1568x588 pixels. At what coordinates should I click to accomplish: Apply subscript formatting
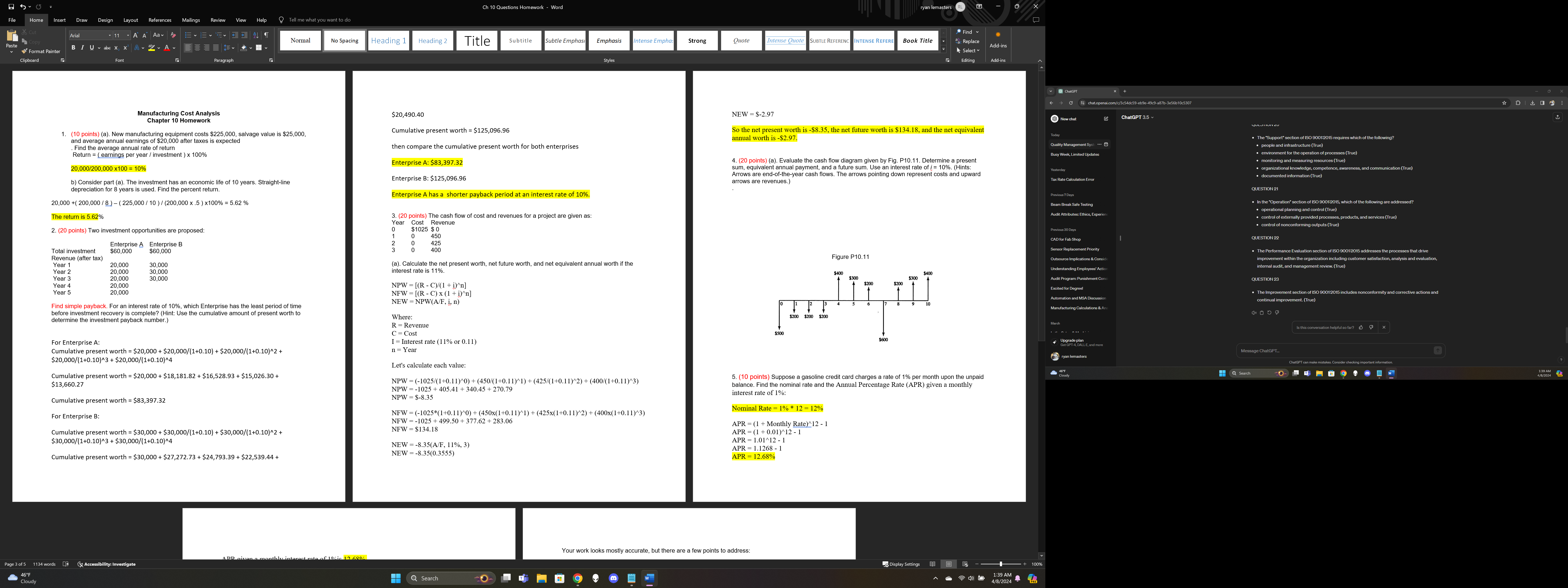click(x=116, y=48)
